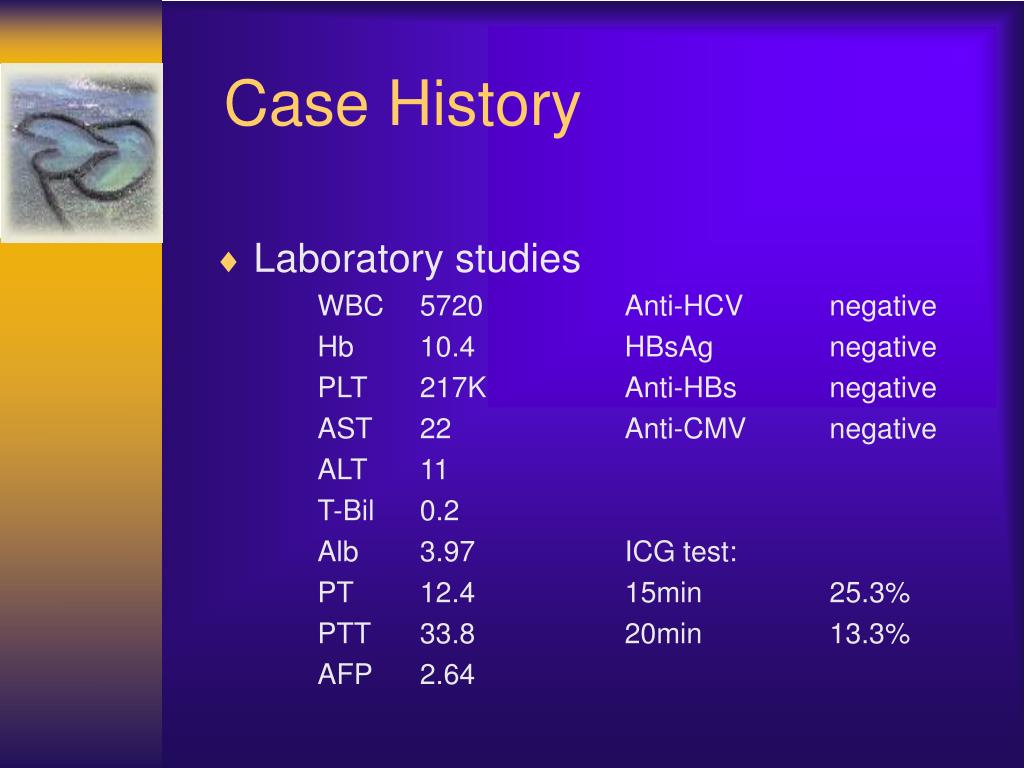Click the "PT" label
Viewport: 1024px width, 768px height.
pyautogui.click(x=336, y=592)
